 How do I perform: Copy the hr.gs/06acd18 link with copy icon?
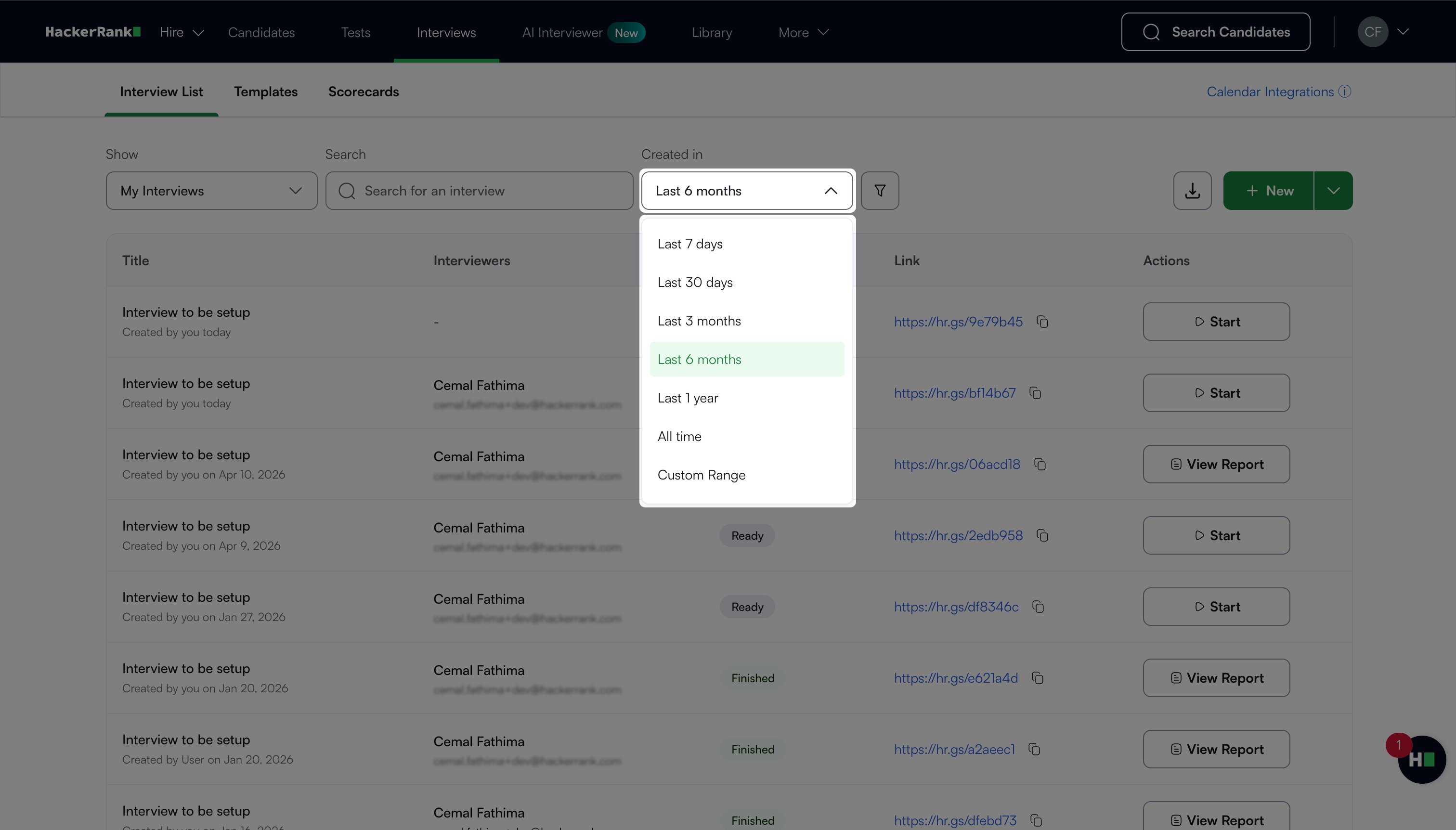(1040, 464)
